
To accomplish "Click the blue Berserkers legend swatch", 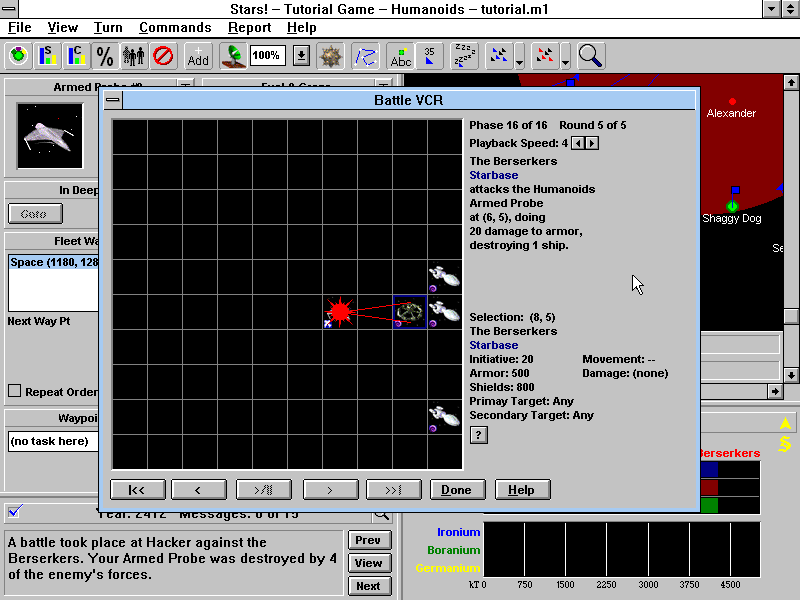I will 709,469.
